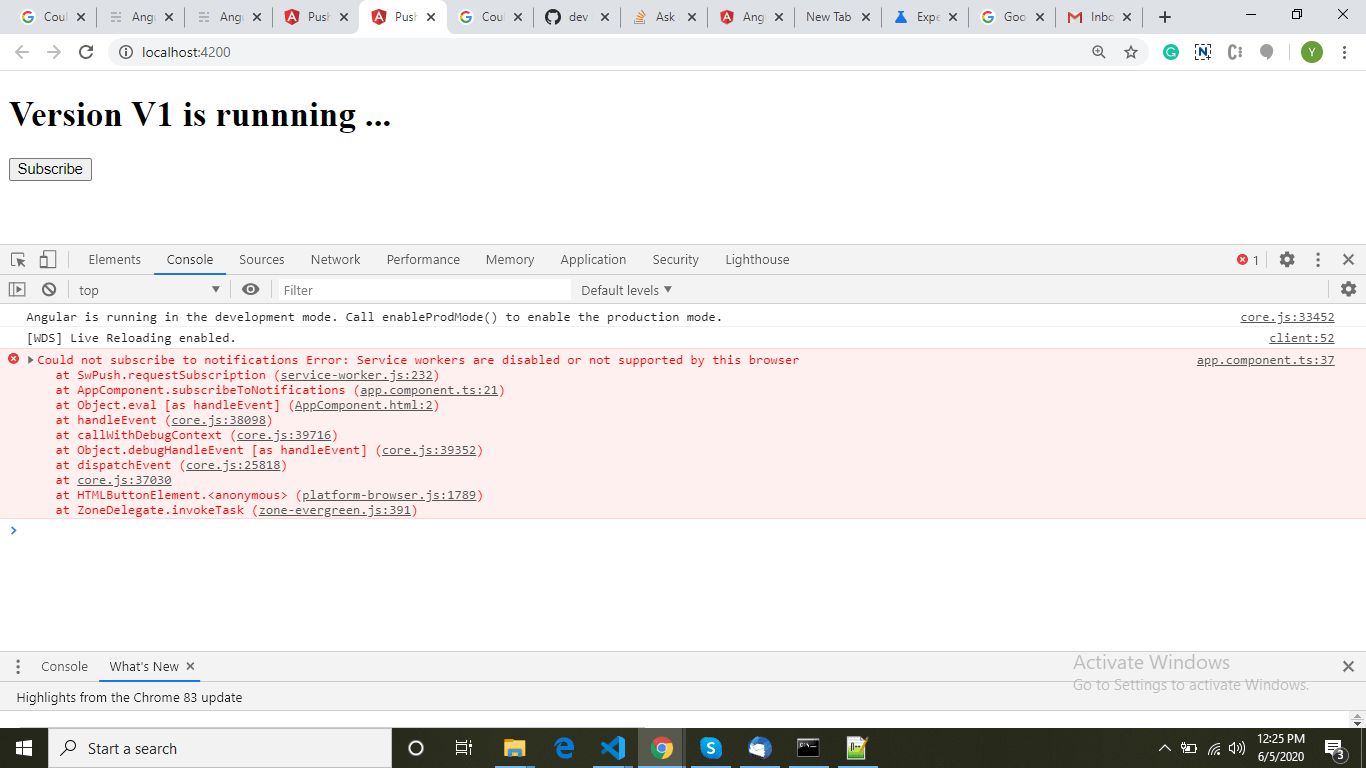Open Skype from the taskbar

pyautogui.click(x=711, y=747)
